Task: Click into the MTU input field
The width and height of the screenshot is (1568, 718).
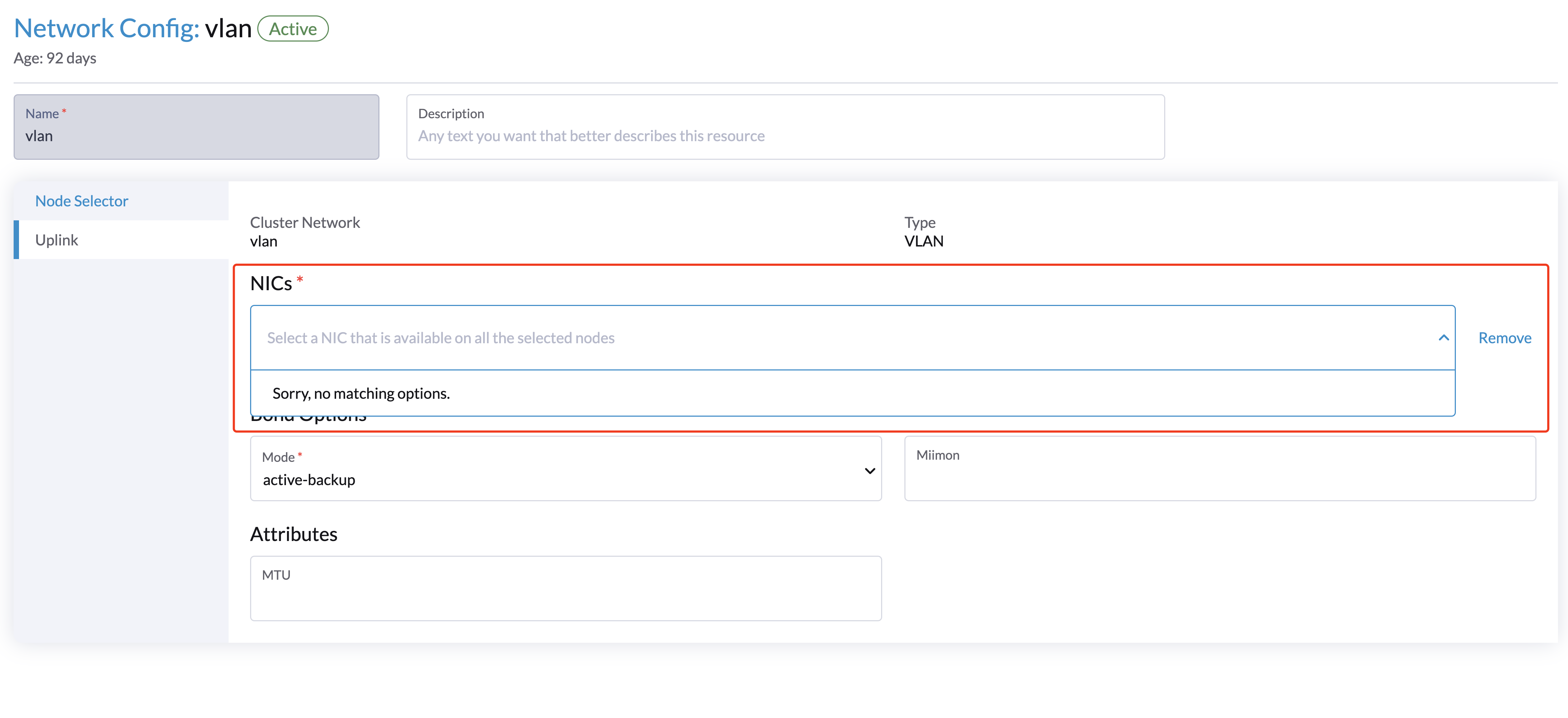Action: 565,596
